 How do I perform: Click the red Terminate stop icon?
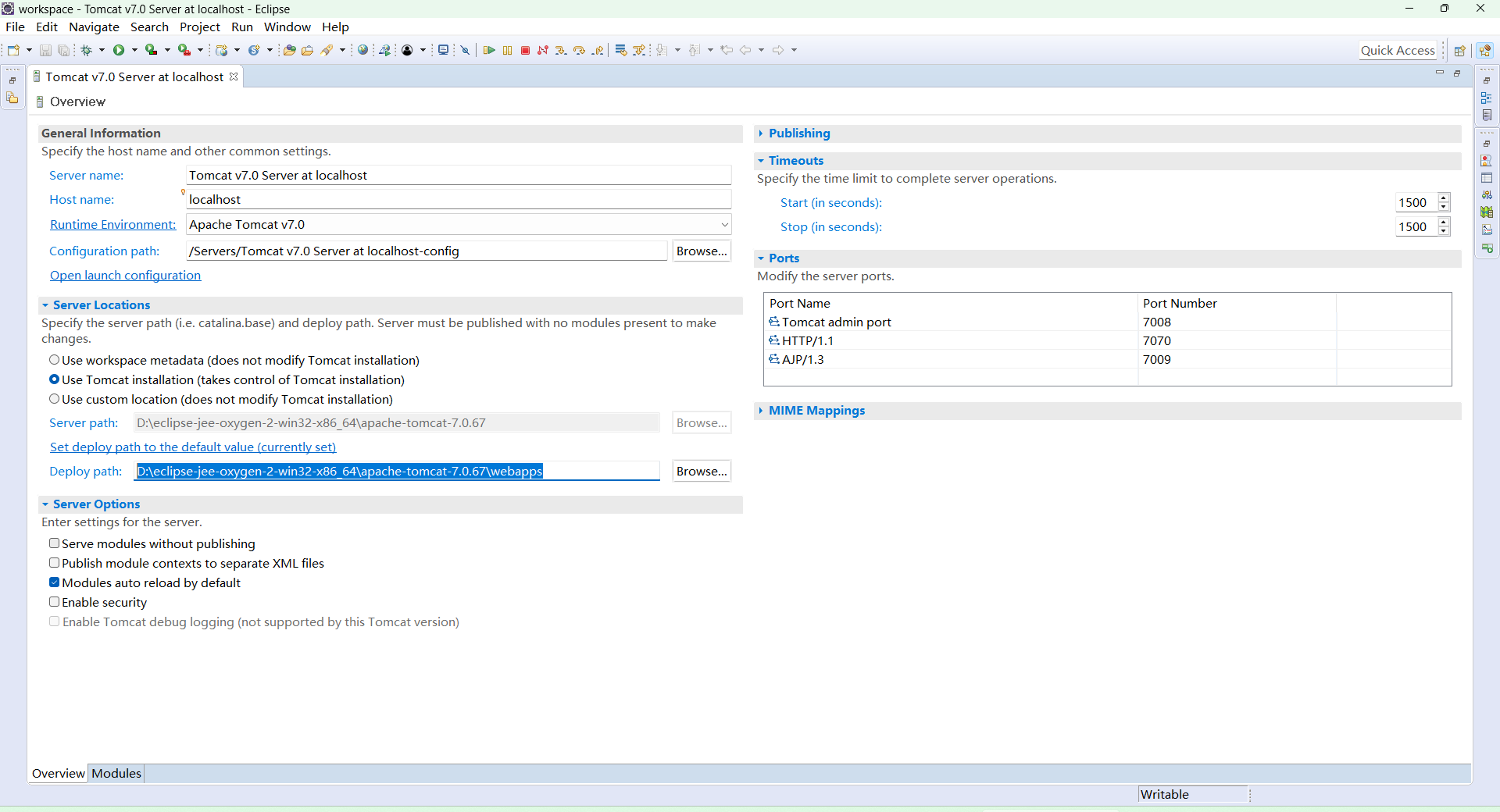(526, 50)
